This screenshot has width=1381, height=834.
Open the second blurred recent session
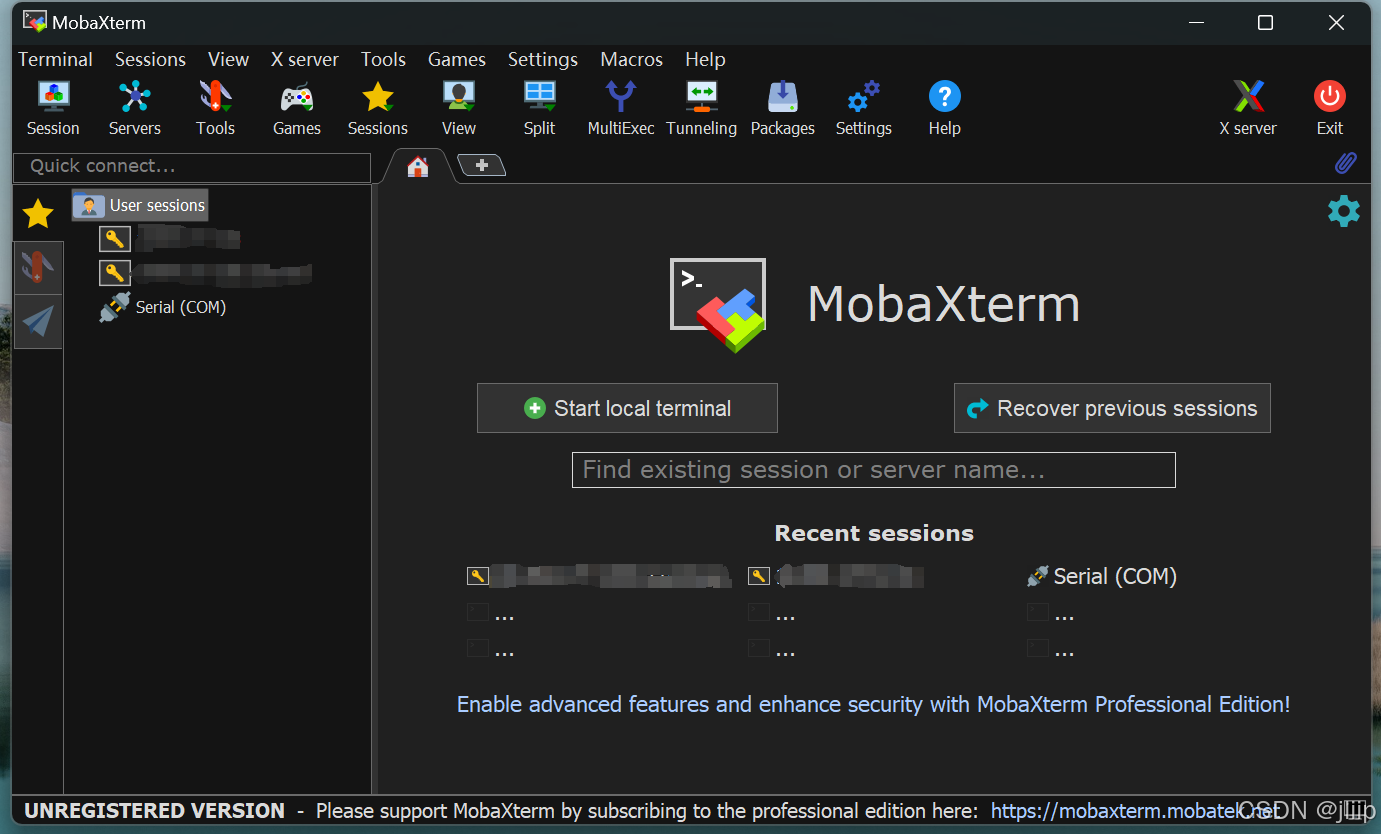(x=836, y=576)
